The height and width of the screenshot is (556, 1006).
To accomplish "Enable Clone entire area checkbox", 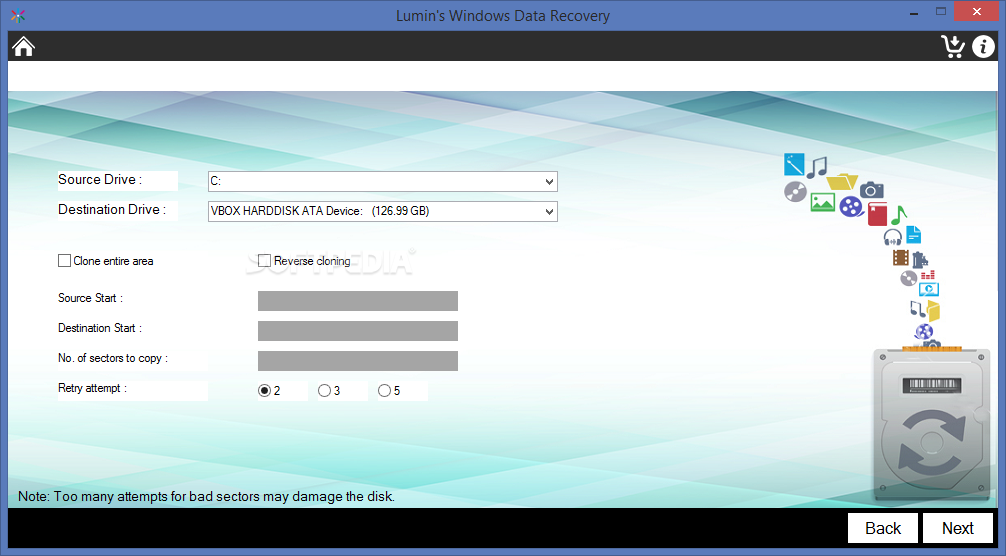I will [64, 260].
